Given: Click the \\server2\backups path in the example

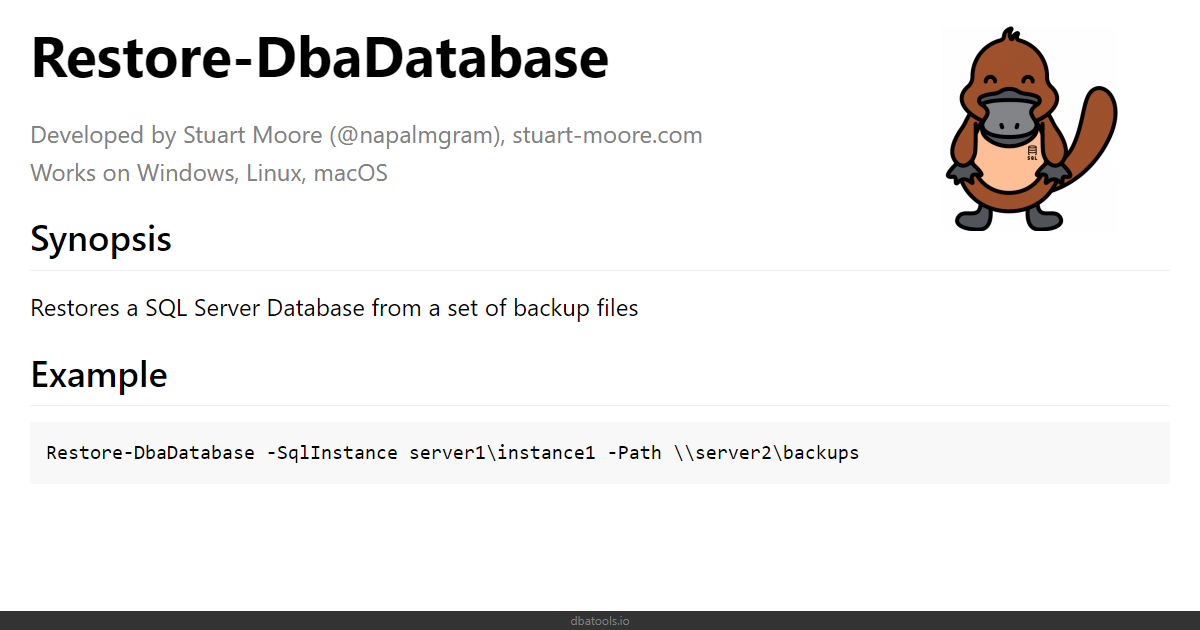Looking at the screenshot, I should tap(766, 453).
